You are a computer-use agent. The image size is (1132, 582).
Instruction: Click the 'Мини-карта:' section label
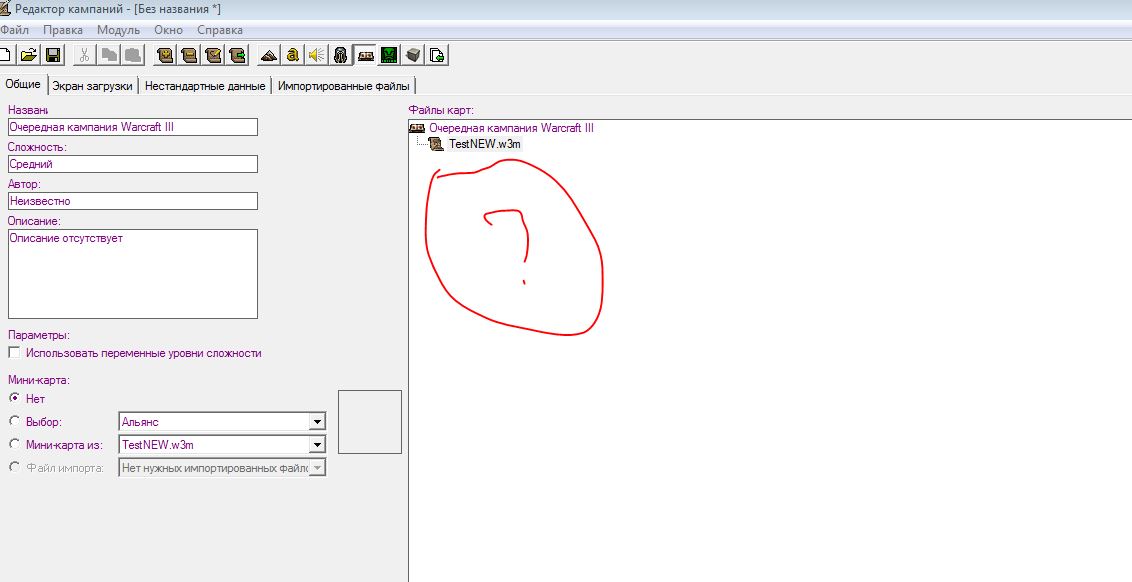pyautogui.click(x=38, y=380)
